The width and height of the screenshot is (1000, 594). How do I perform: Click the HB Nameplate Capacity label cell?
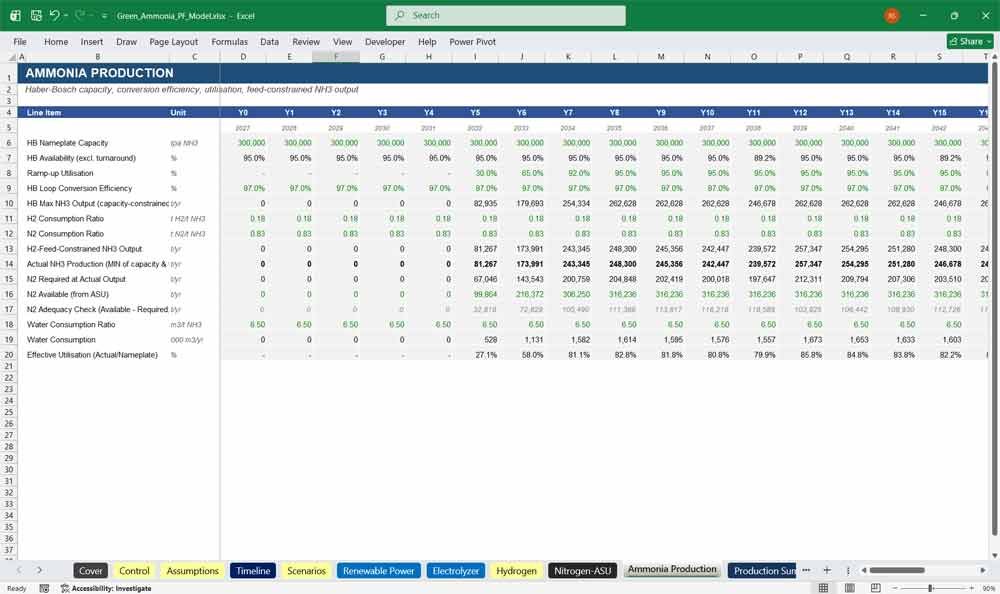click(67, 143)
